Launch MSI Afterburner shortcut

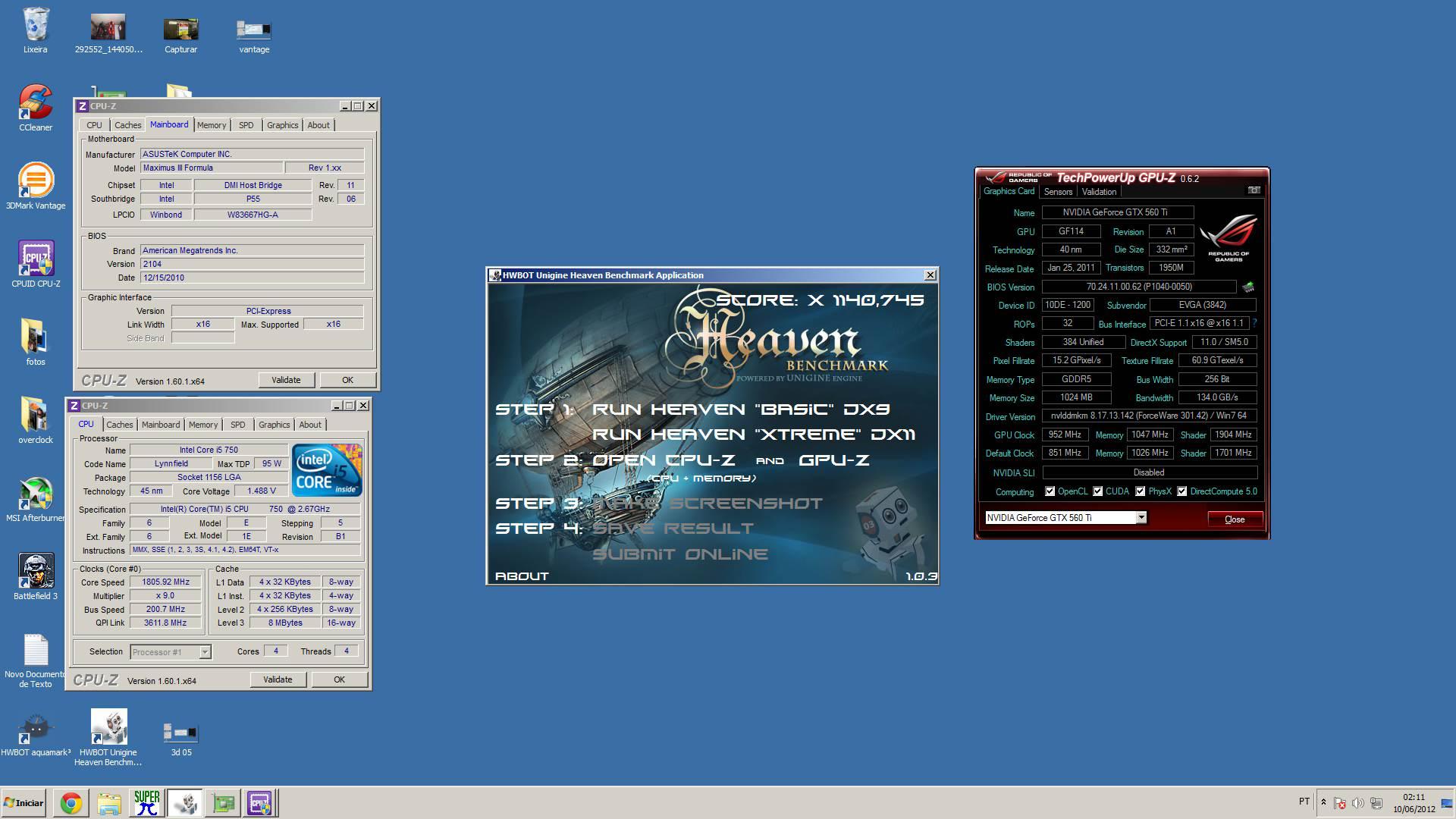point(36,499)
